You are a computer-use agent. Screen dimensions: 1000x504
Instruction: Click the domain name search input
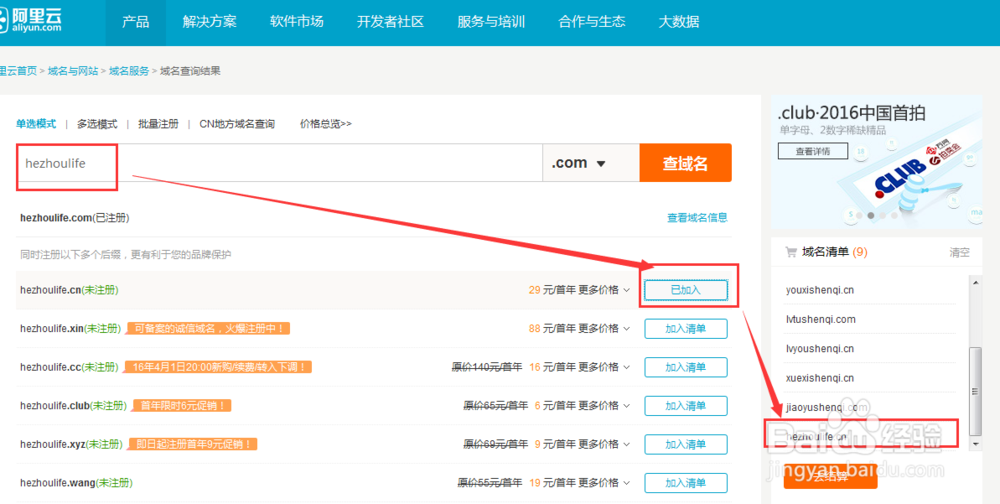tap(279, 163)
